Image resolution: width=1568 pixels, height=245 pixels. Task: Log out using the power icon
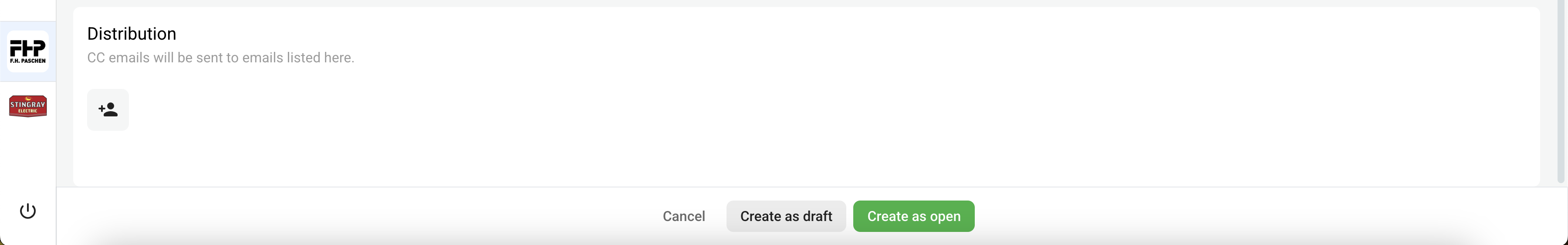(x=28, y=211)
